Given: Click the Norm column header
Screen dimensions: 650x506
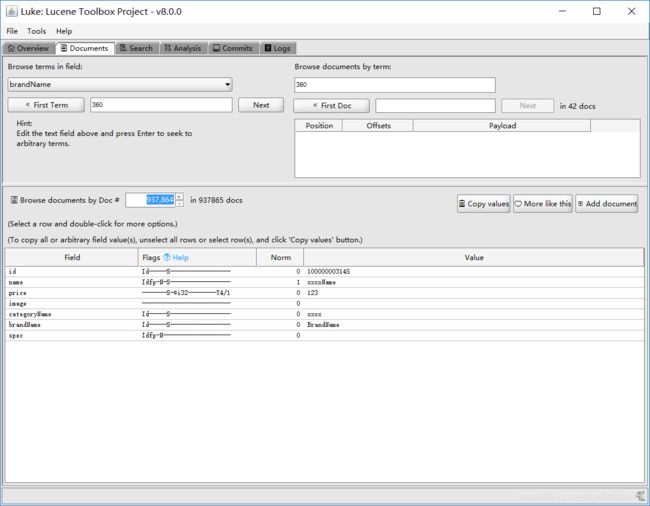Looking at the screenshot, I should tap(280, 257).
